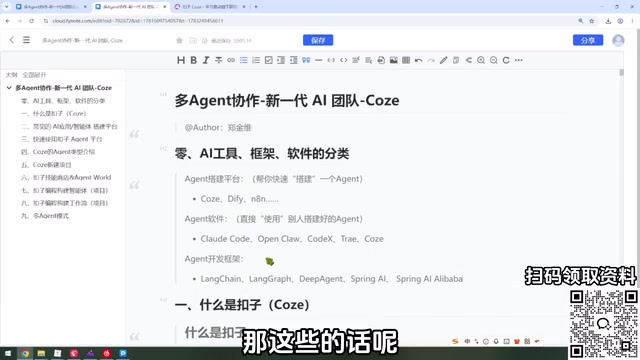Click the print or export file icon

[x=381, y=60]
